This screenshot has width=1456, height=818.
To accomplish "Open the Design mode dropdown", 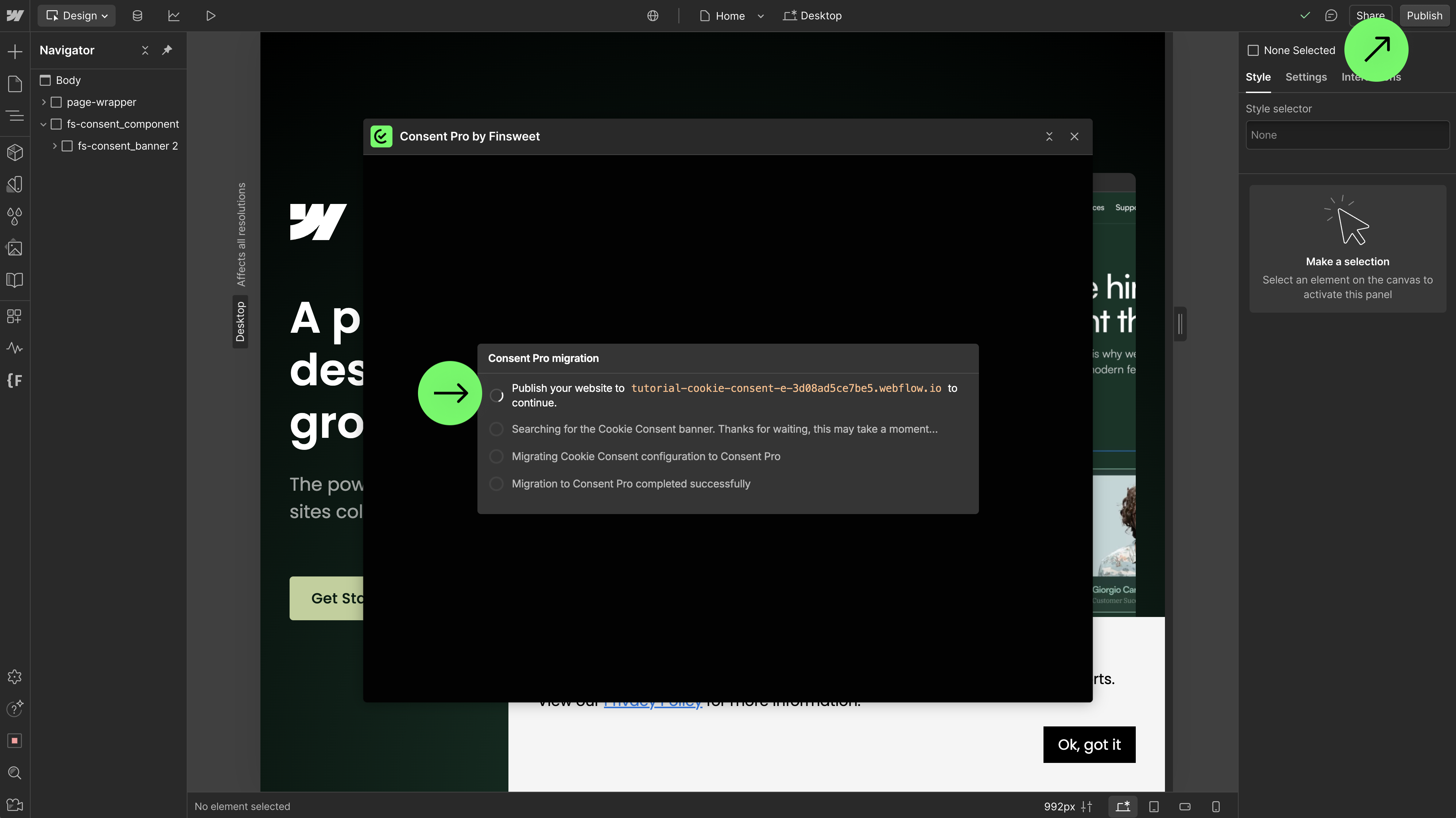I will (x=77, y=15).
